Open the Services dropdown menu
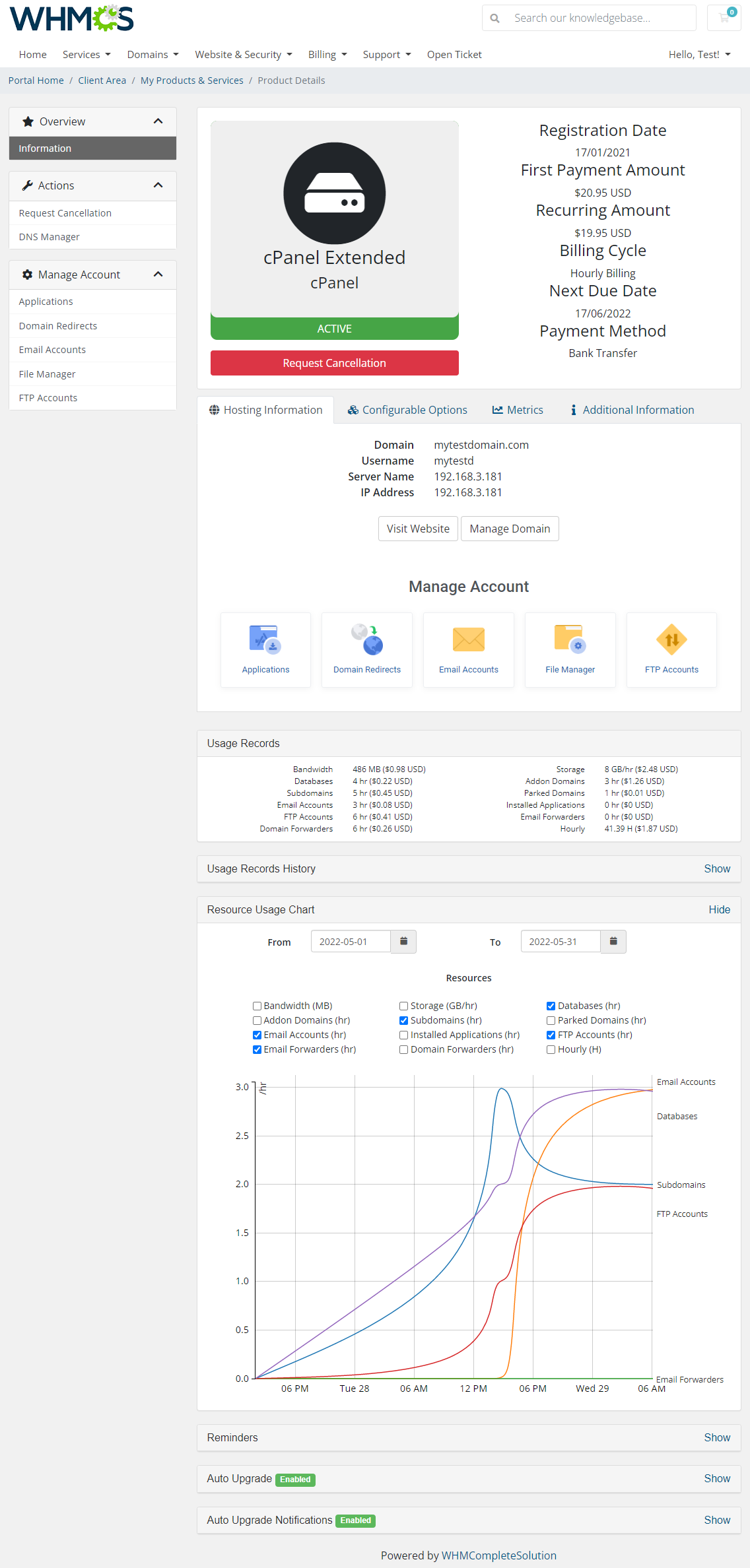 pos(86,55)
